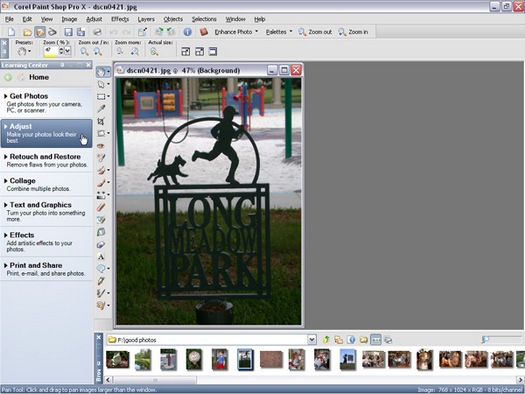
Task: Click the Zoom more out magnifier icon
Action: pyautogui.click(x=120, y=51)
